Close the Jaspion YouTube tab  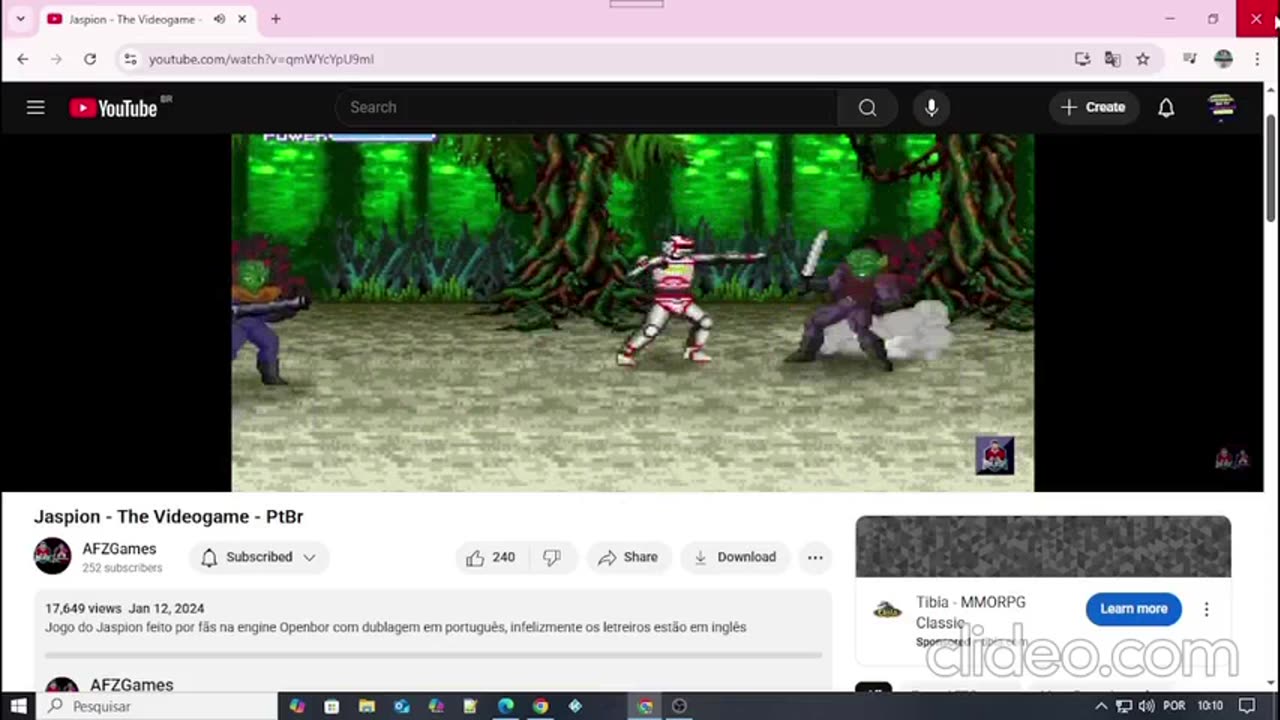click(x=242, y=19)
